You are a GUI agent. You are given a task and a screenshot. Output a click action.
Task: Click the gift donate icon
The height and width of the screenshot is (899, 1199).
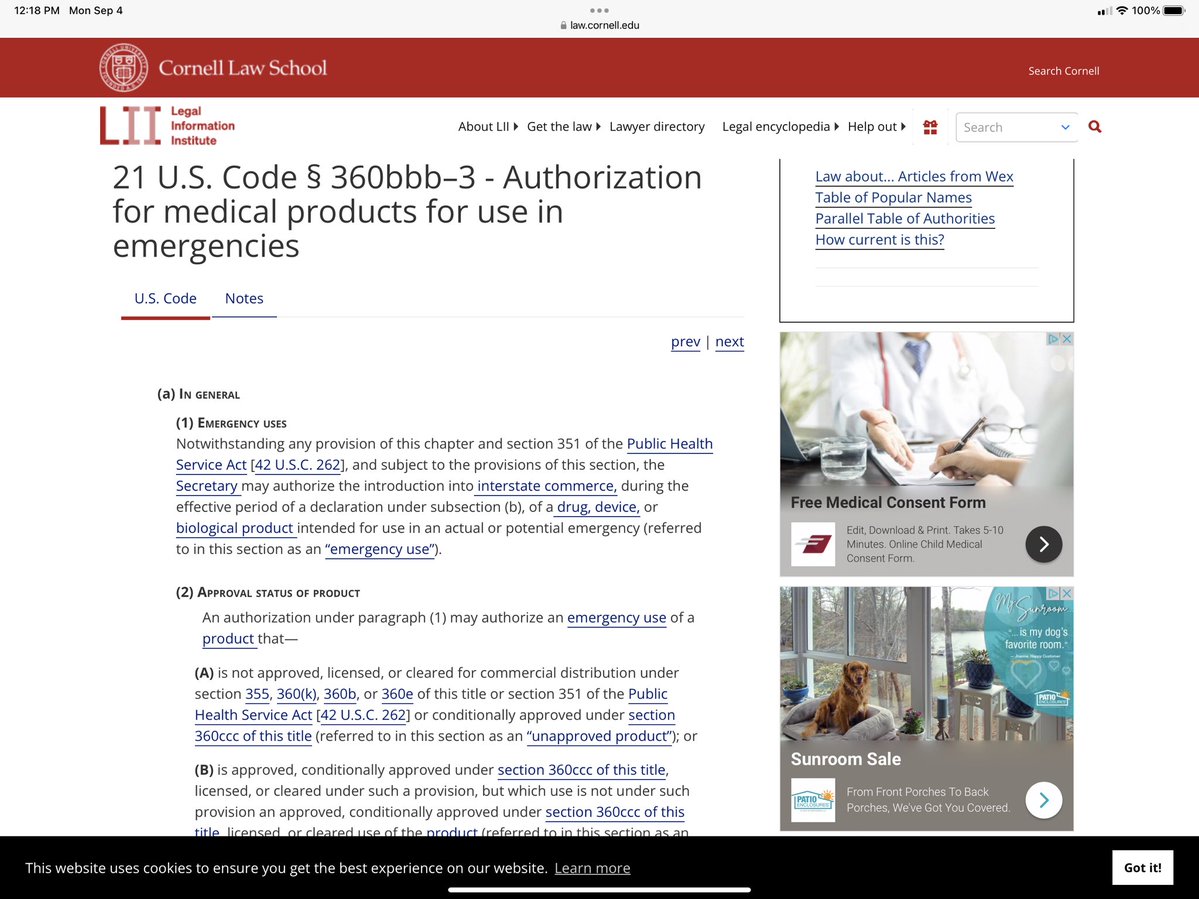pyautogui.click(x=930, y=127)
